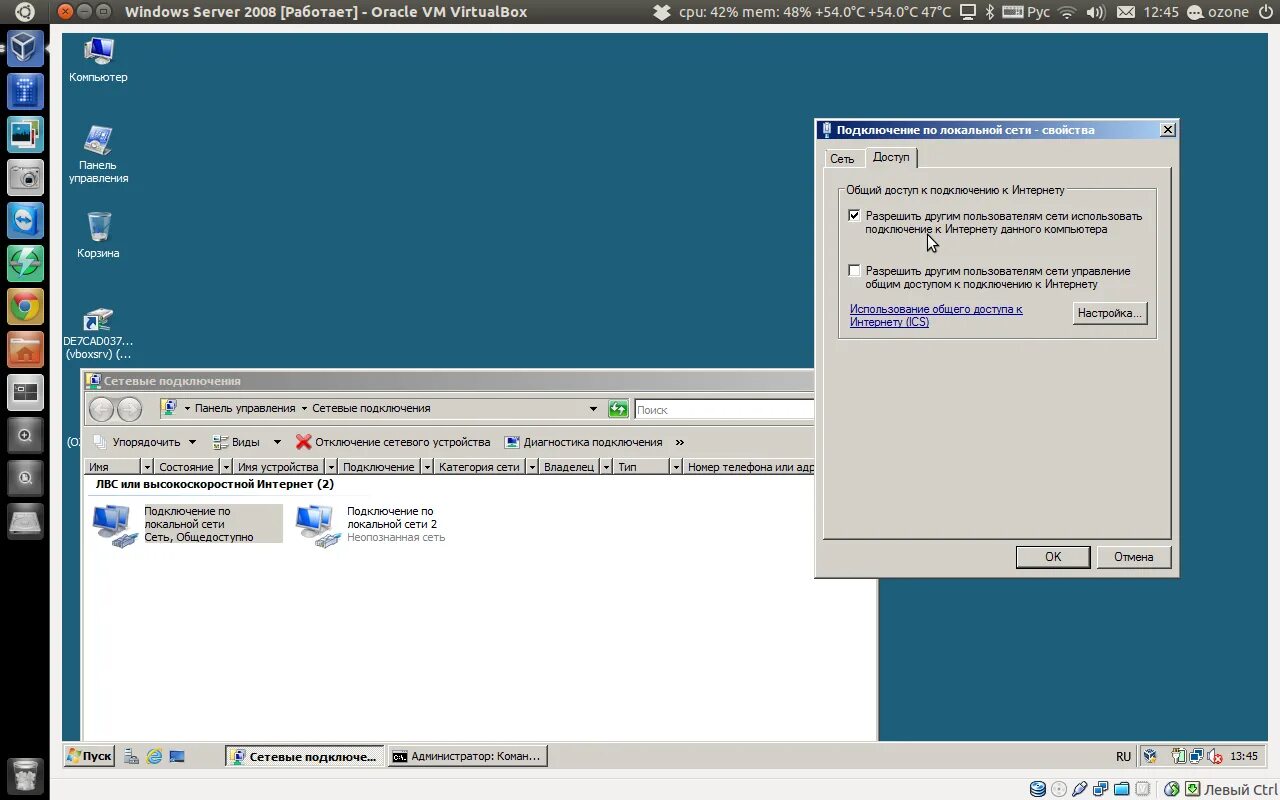Open the address bar history dropdown arrow

(x=593, y=409)
